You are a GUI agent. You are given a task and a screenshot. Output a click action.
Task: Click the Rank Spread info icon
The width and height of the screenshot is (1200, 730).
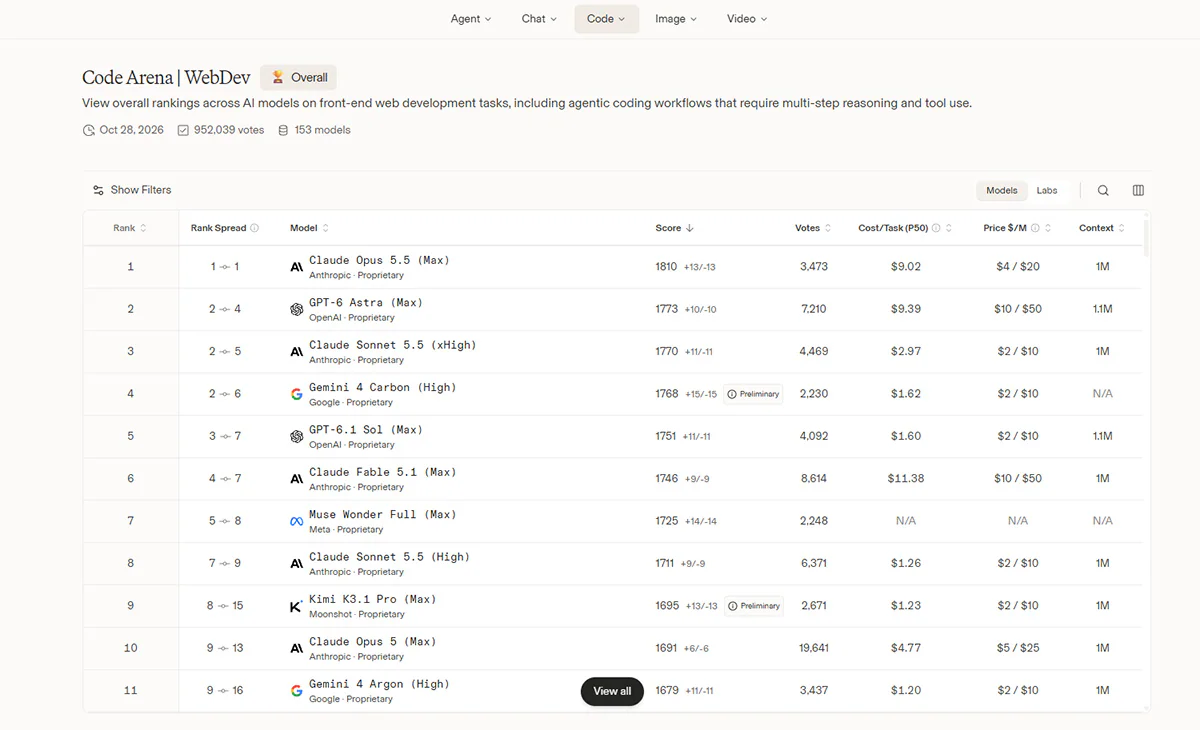[x=254, y=228]
